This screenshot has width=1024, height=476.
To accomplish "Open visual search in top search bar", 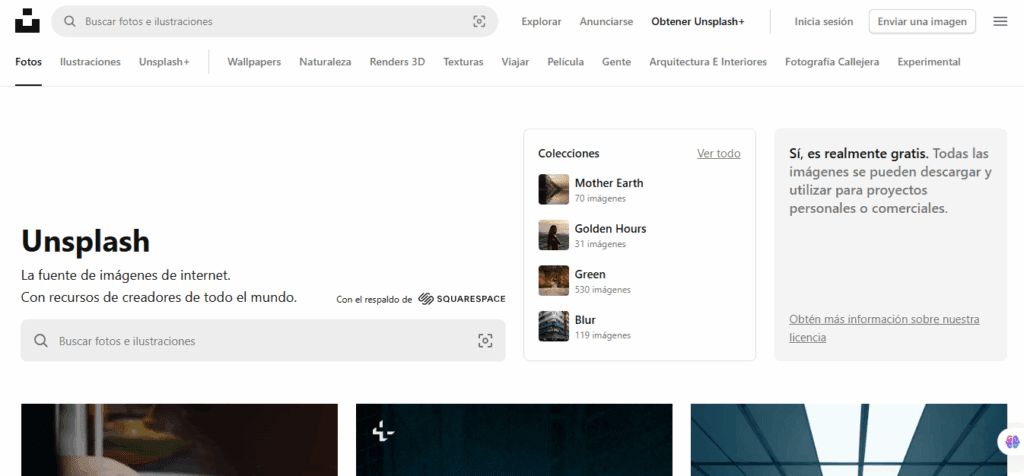I will pos(479,22).
